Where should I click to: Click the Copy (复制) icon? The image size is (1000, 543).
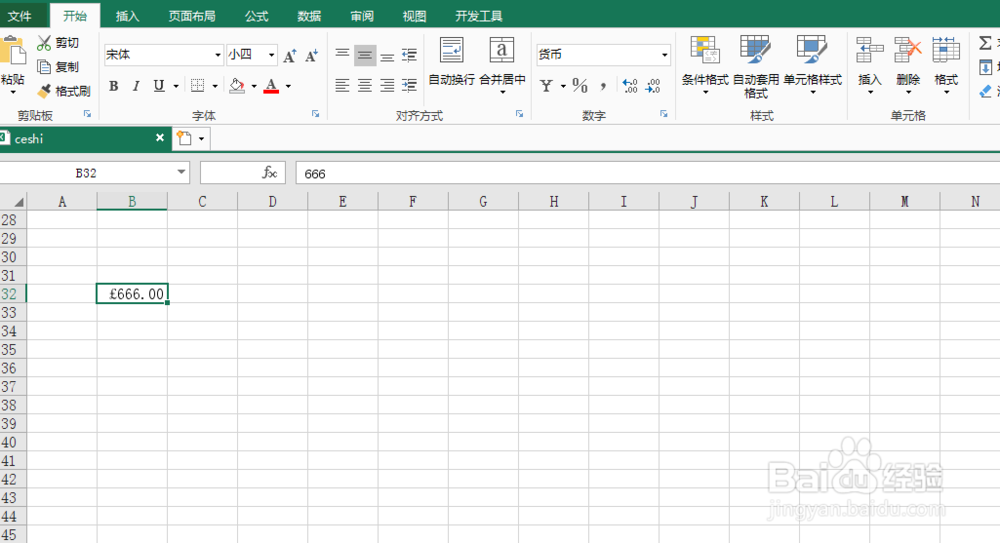coord(44,67)
